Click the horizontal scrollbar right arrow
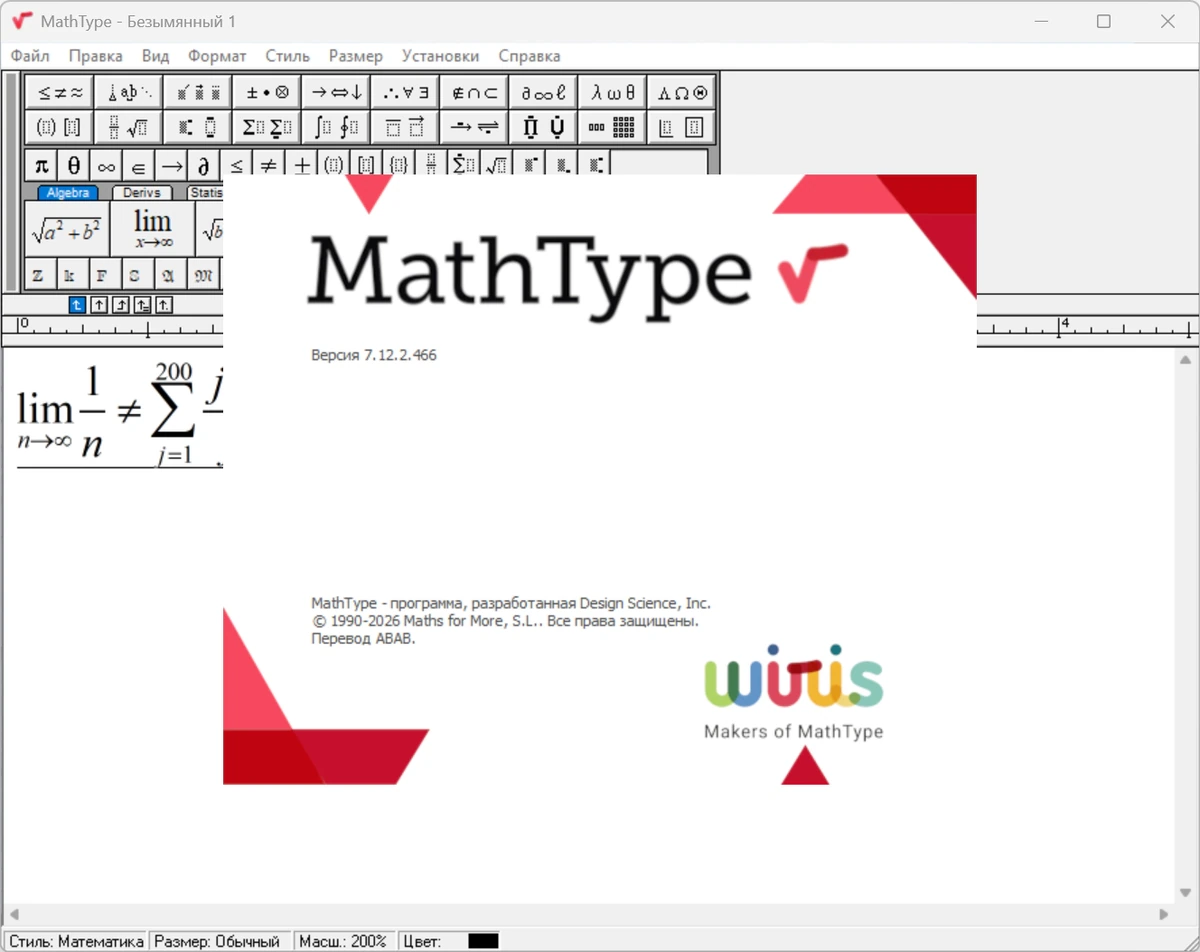Image resolution: width=1200 pixels, height=952 pixels. pos(1164,914)
